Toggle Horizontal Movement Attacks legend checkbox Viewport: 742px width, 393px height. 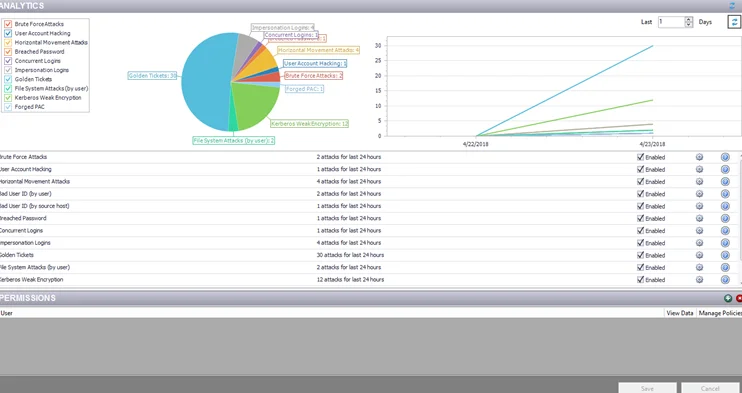click(8, 43)
